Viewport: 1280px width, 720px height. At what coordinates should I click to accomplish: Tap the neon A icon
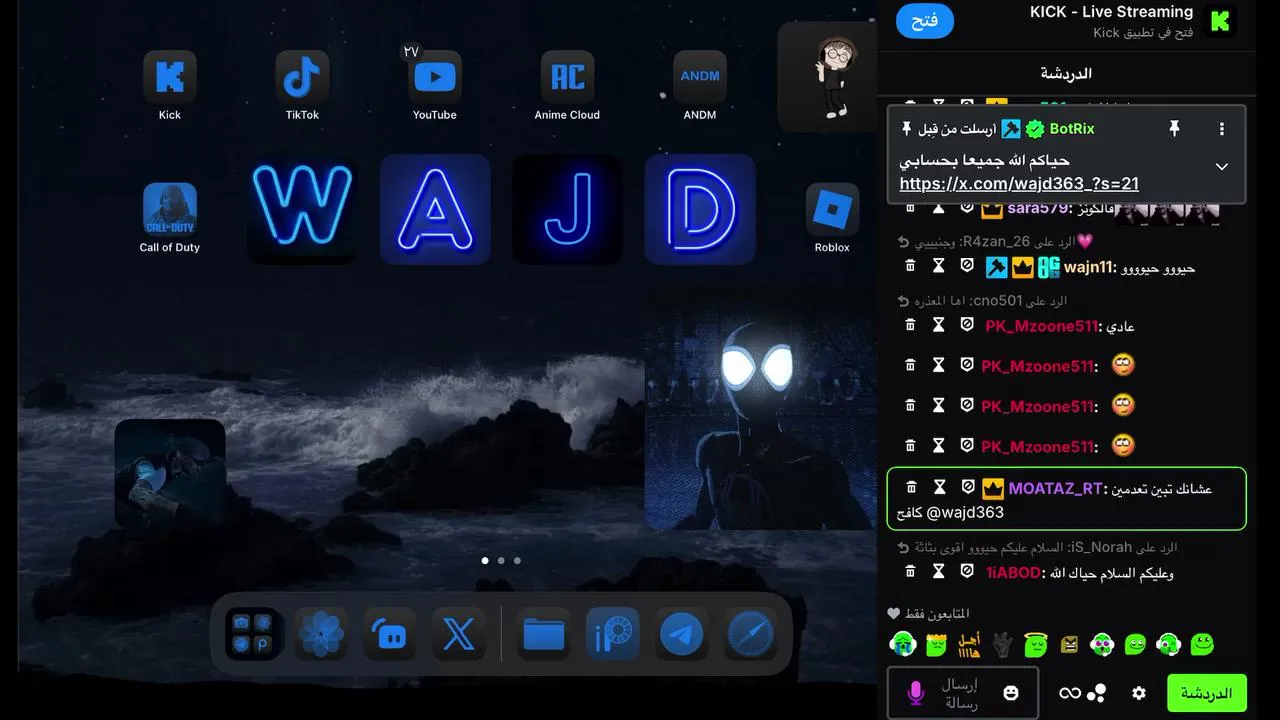(435, 209)
